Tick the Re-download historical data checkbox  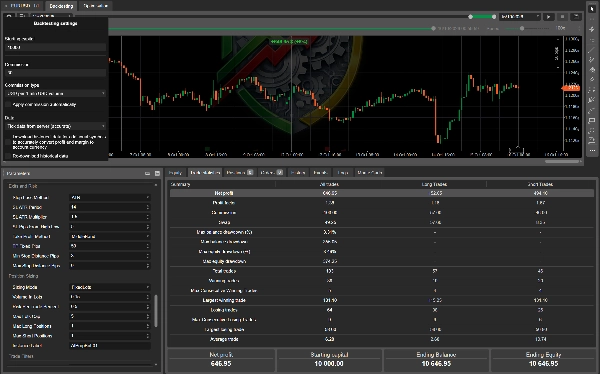tap(8, 156)
